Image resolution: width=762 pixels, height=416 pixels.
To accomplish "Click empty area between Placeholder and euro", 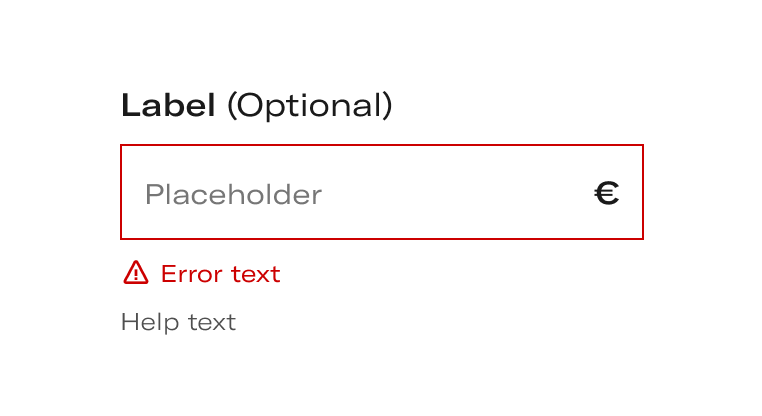I will pyautogui.click(x=457, y=193).
